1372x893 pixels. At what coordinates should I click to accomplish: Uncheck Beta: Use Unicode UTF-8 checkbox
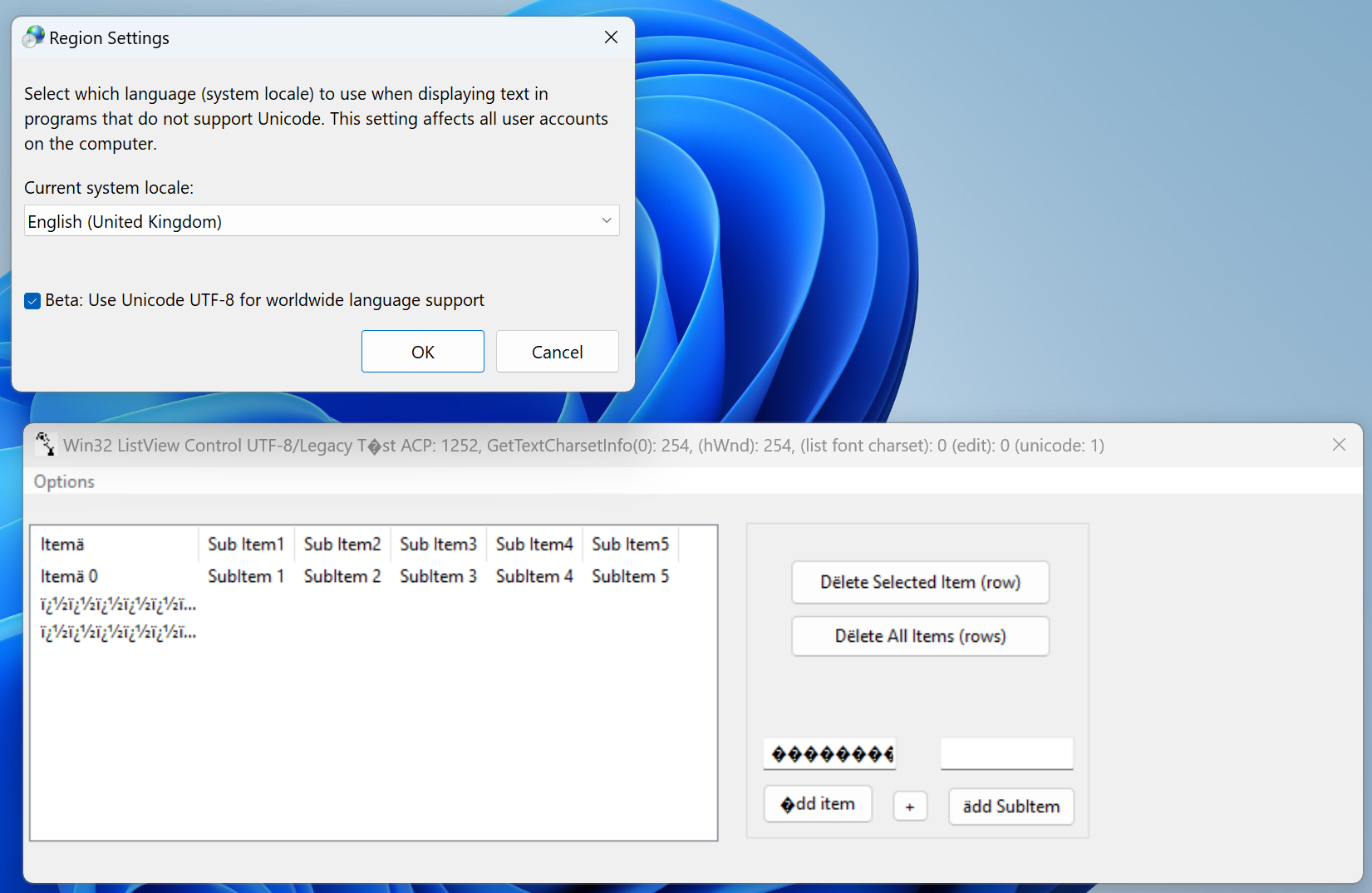coord(32,301)
